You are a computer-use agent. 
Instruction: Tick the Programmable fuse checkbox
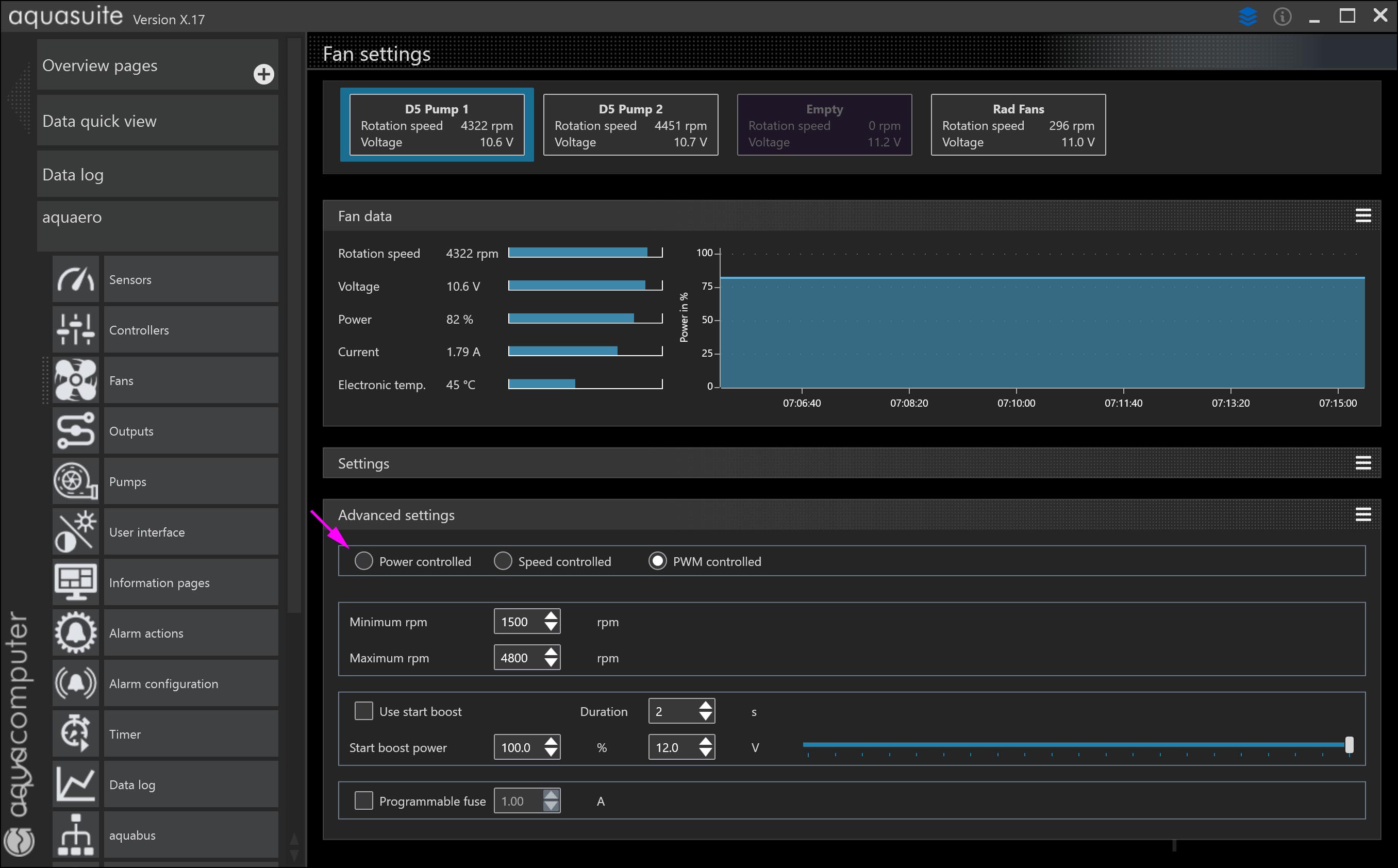[x=363, y=800]
